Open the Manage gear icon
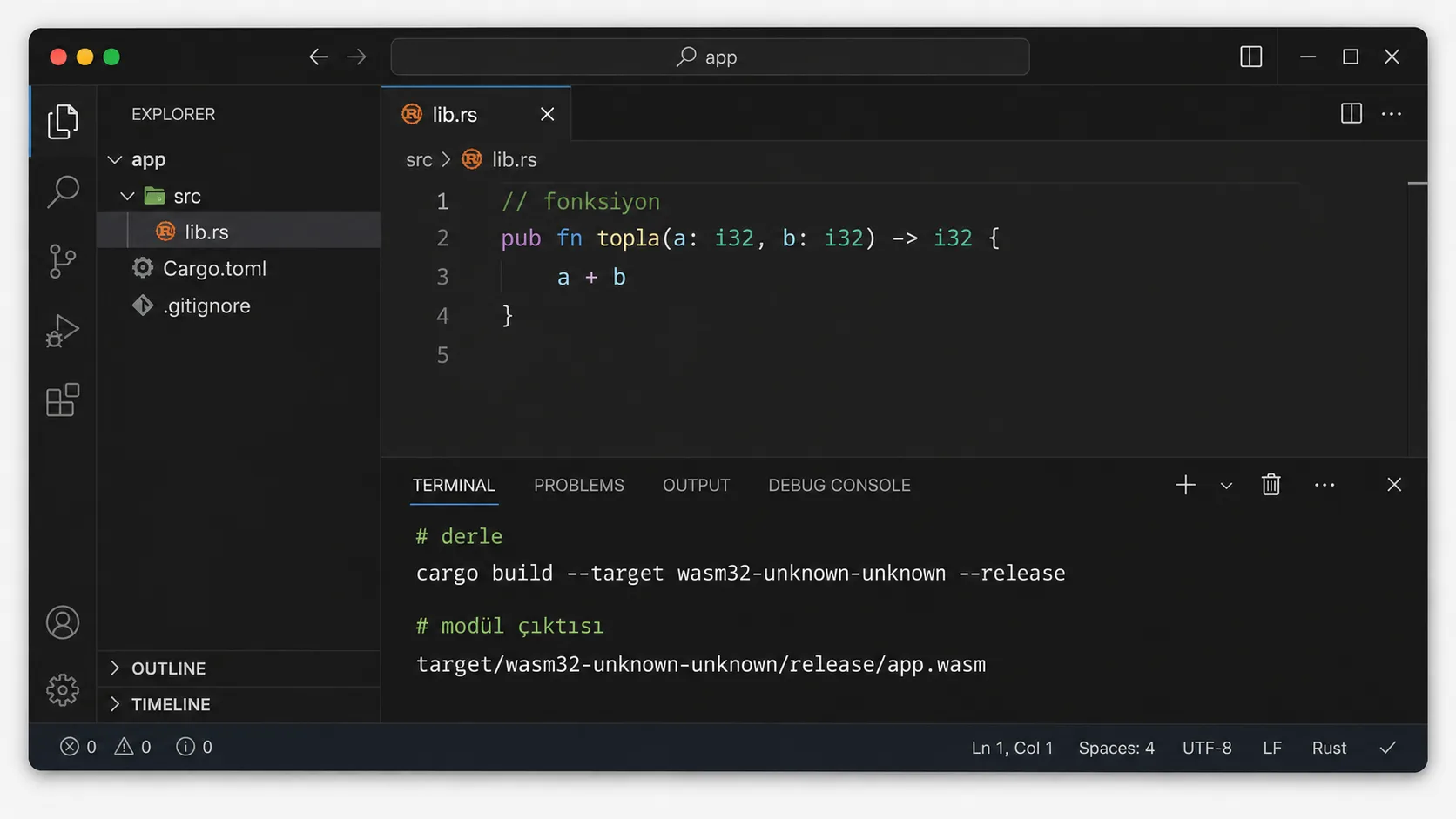Screen dimensions: 1456x819 click(63, 689)
